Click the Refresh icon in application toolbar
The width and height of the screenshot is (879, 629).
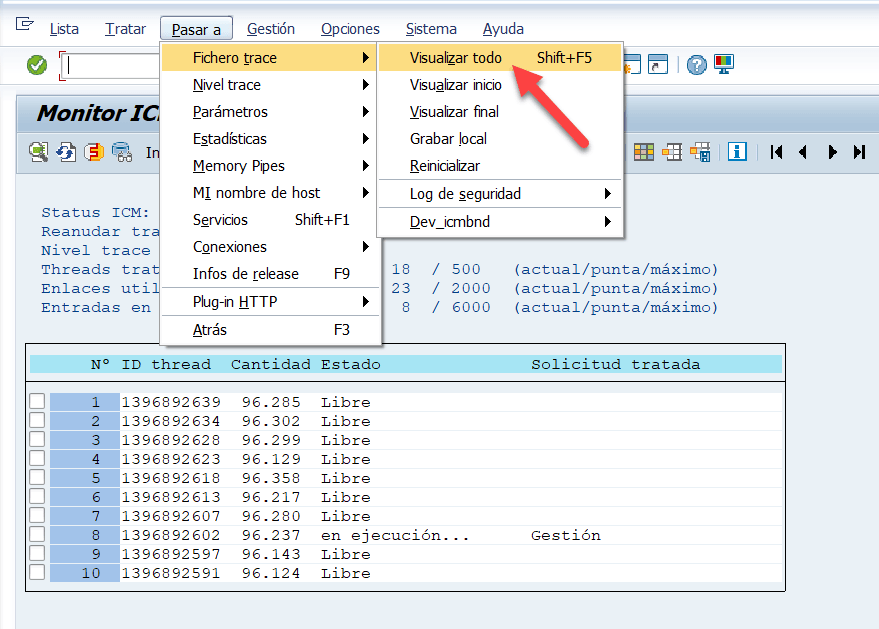(x=66, y=152)
